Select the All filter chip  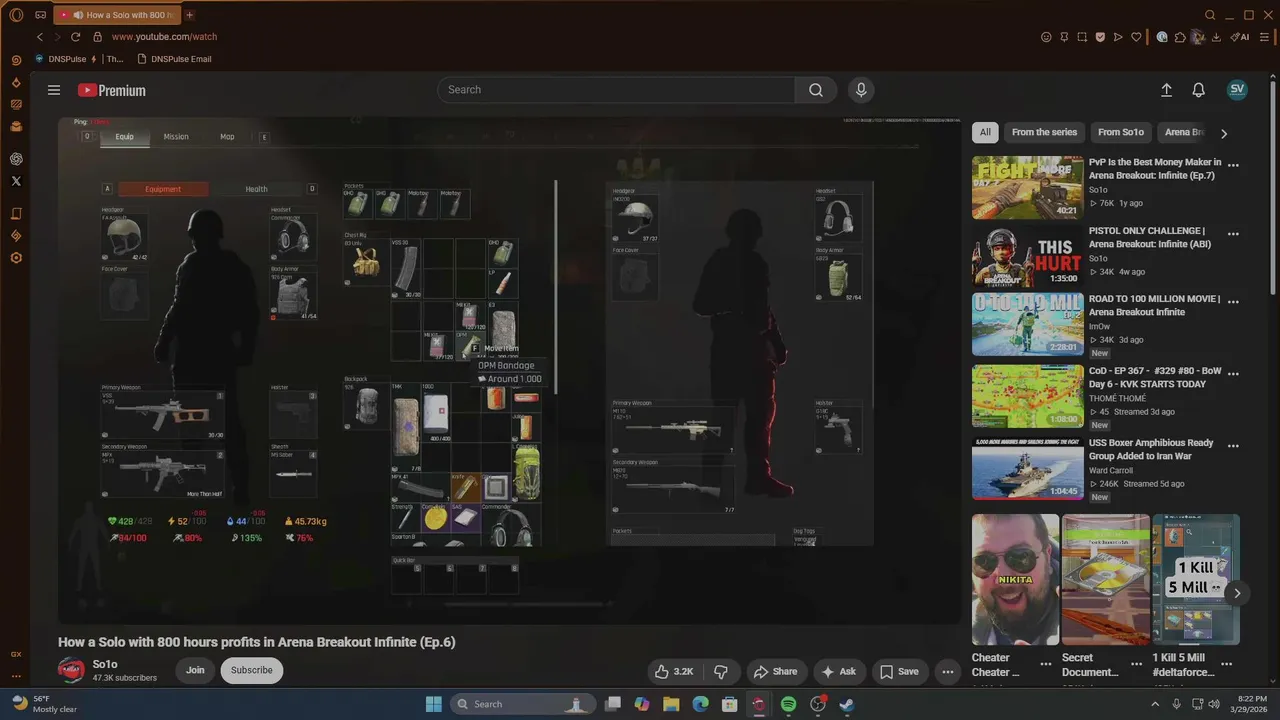(985, 132)
